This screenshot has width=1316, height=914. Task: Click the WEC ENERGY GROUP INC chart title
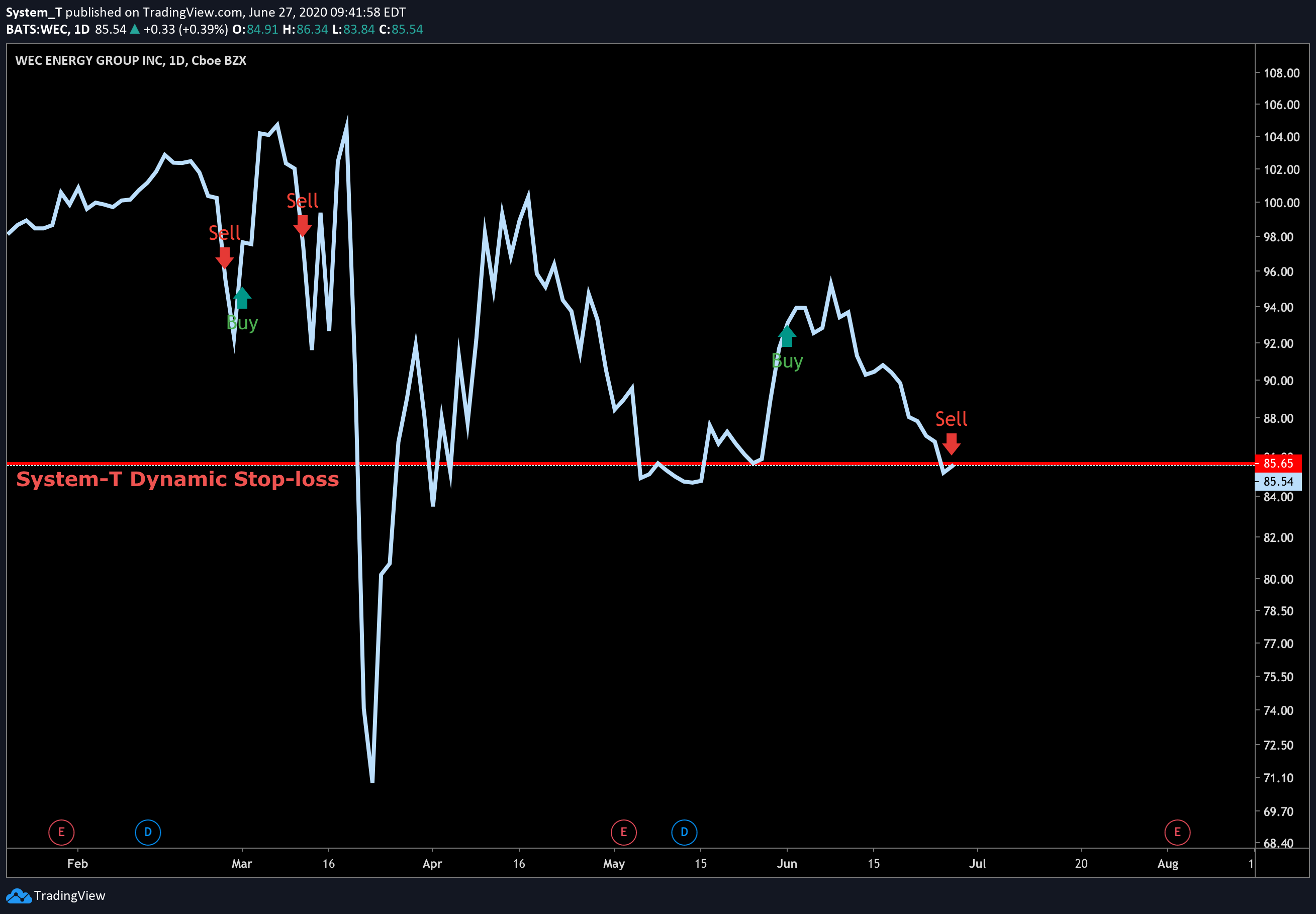point(131,61)
